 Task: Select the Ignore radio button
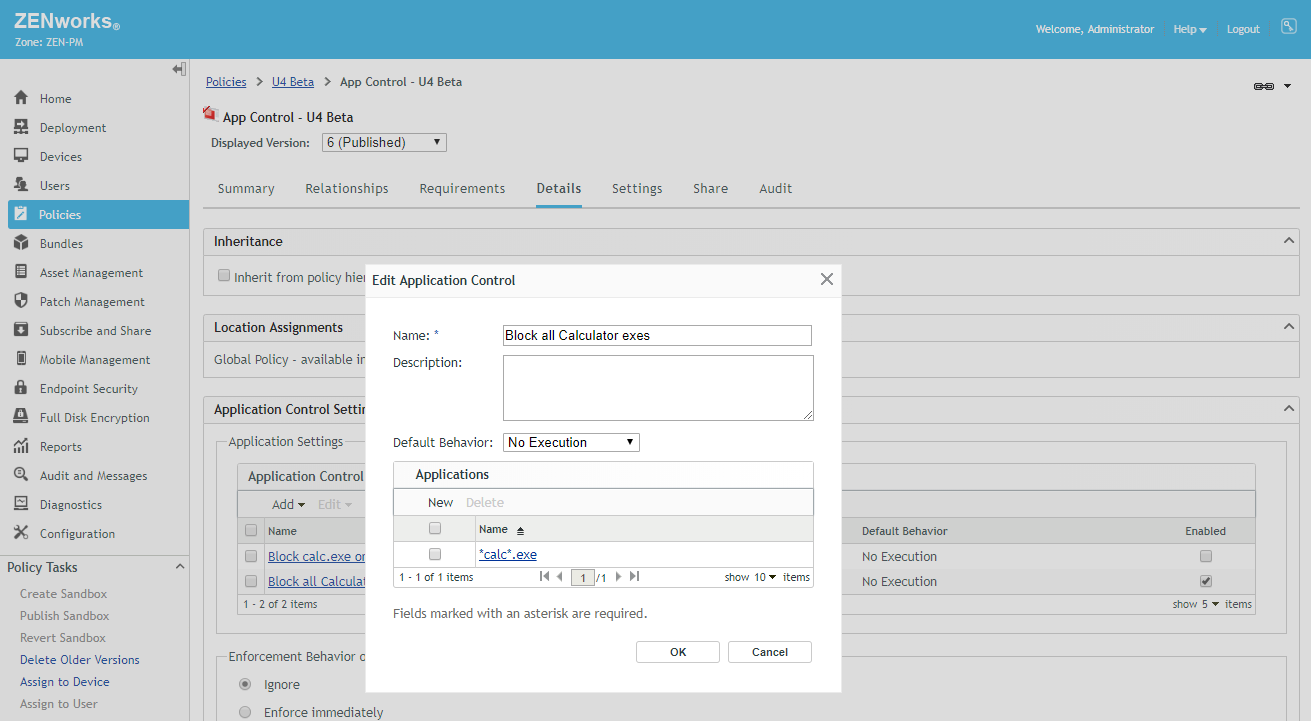point(245,684)
